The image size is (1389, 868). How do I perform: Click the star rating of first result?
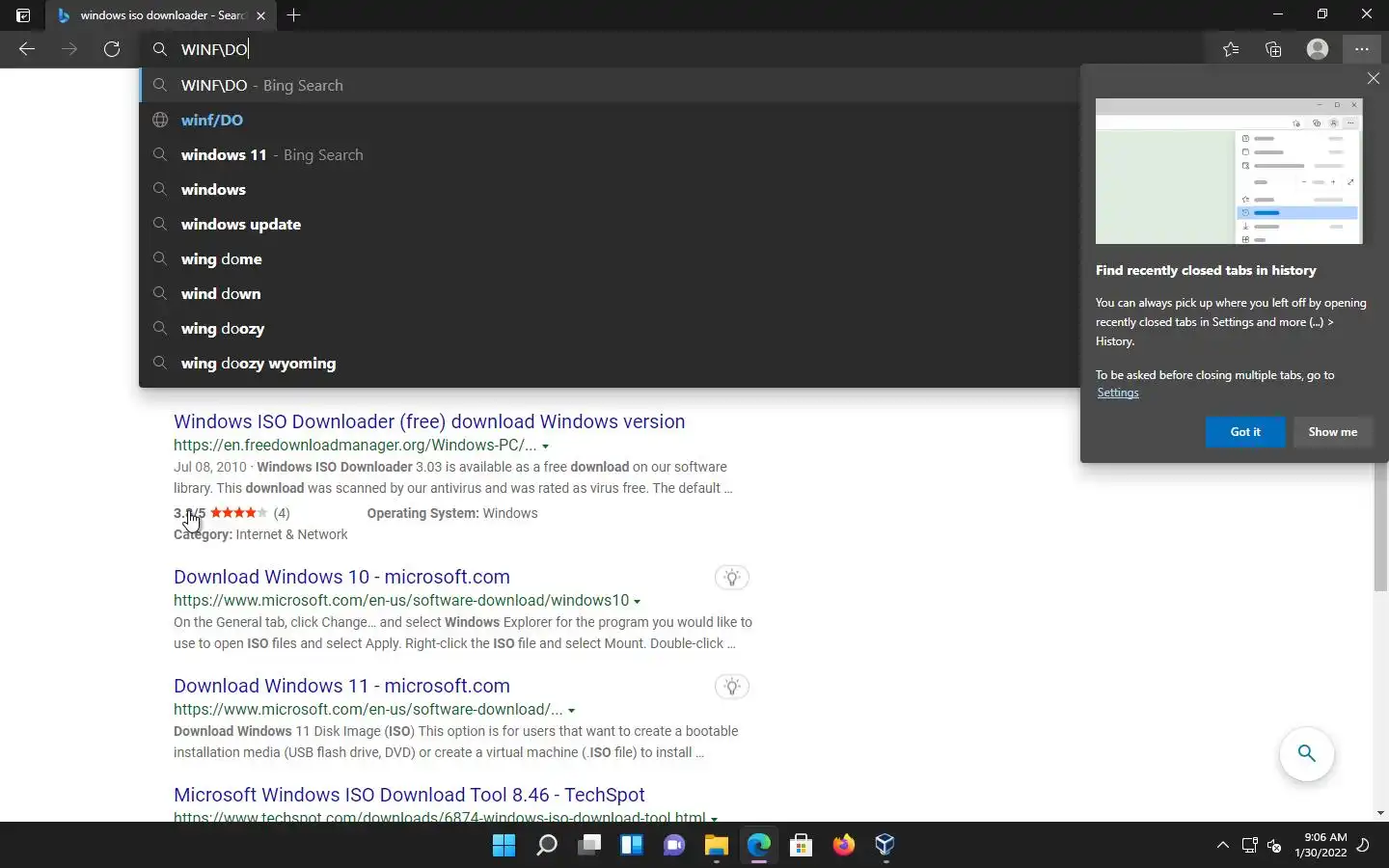pos(238,513)
